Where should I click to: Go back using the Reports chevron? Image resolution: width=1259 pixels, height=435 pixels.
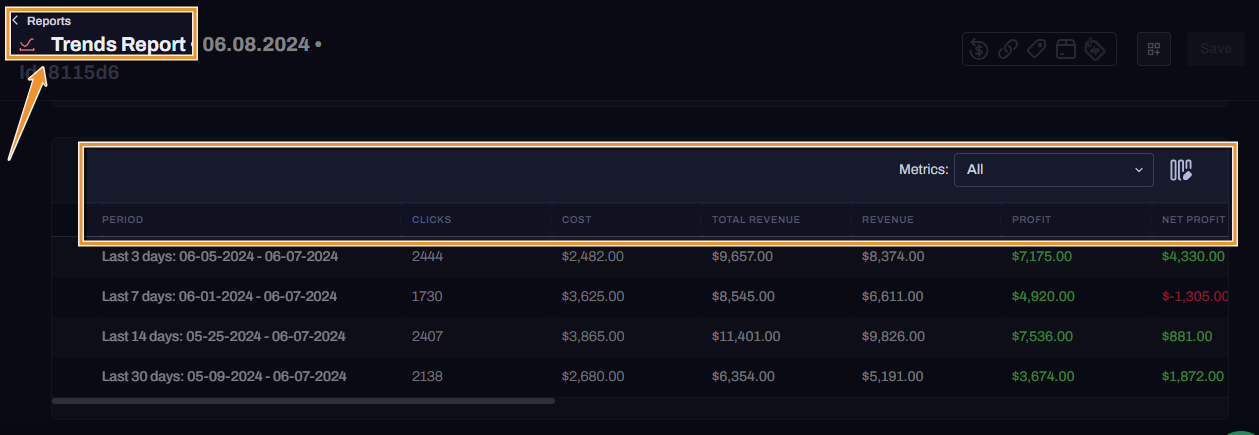pyautogui.click(x=15, y=20)
